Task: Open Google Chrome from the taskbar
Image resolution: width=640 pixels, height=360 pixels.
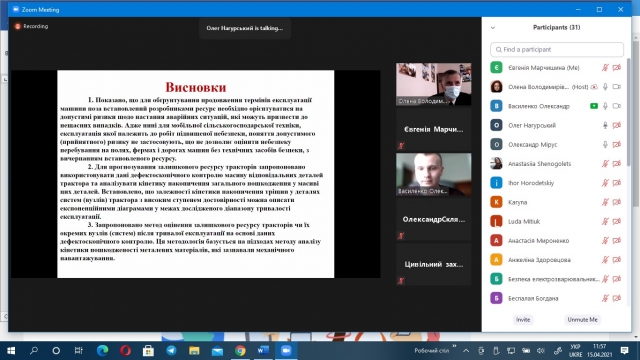Action: pyautogui.click(x=240, y=351)
